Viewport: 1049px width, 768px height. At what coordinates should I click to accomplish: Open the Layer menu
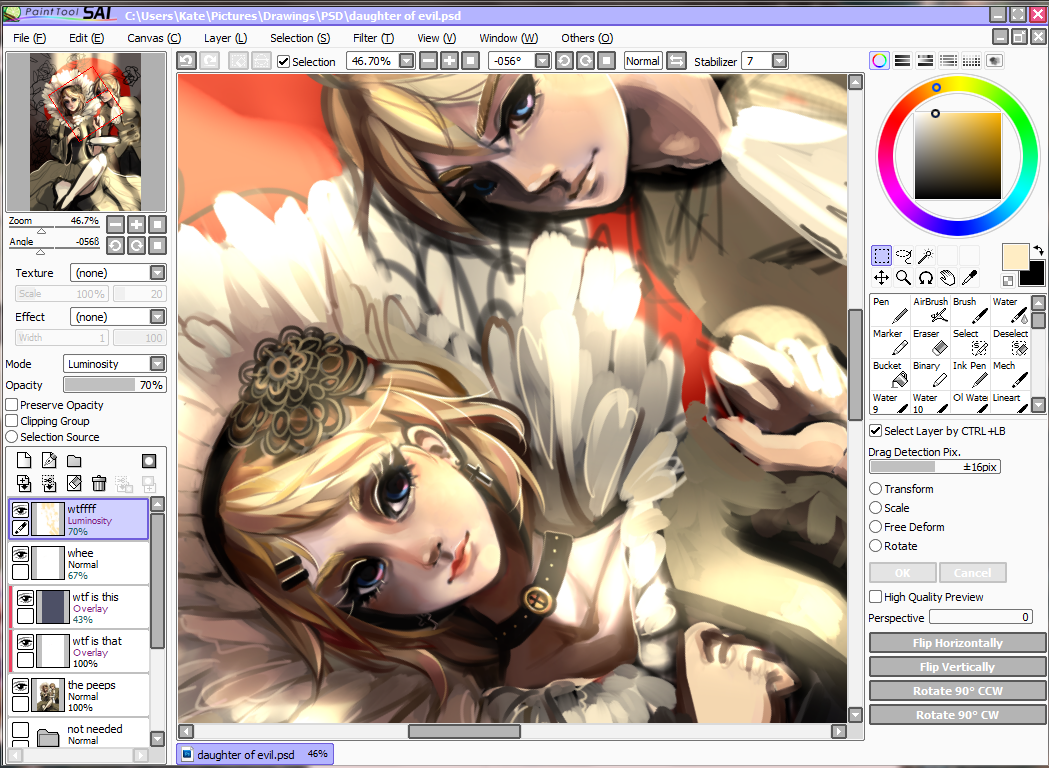tap(225, 38)
